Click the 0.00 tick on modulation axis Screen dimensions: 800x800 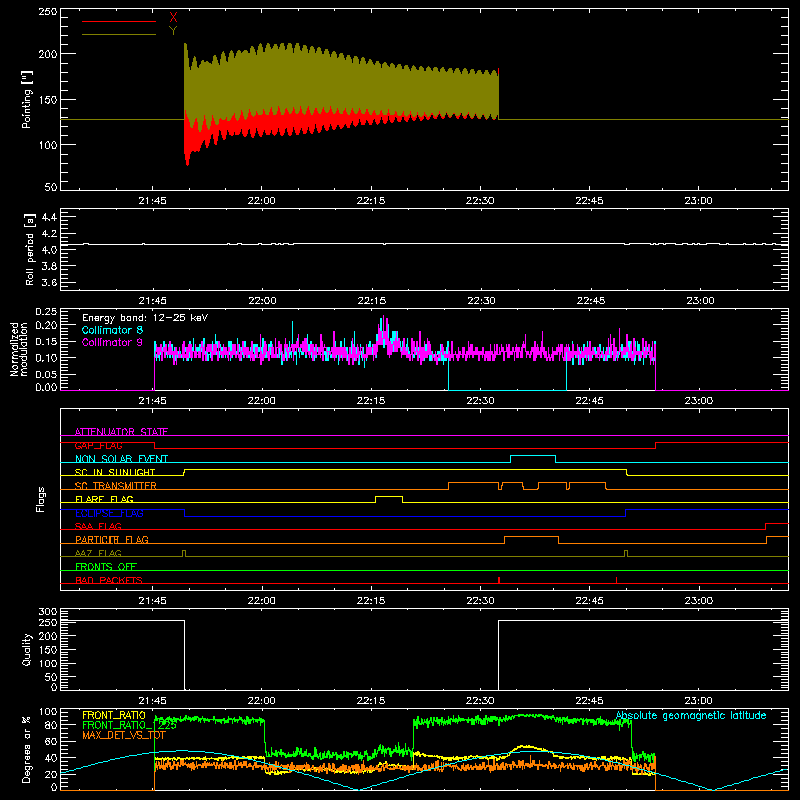[x=46, y=387]
